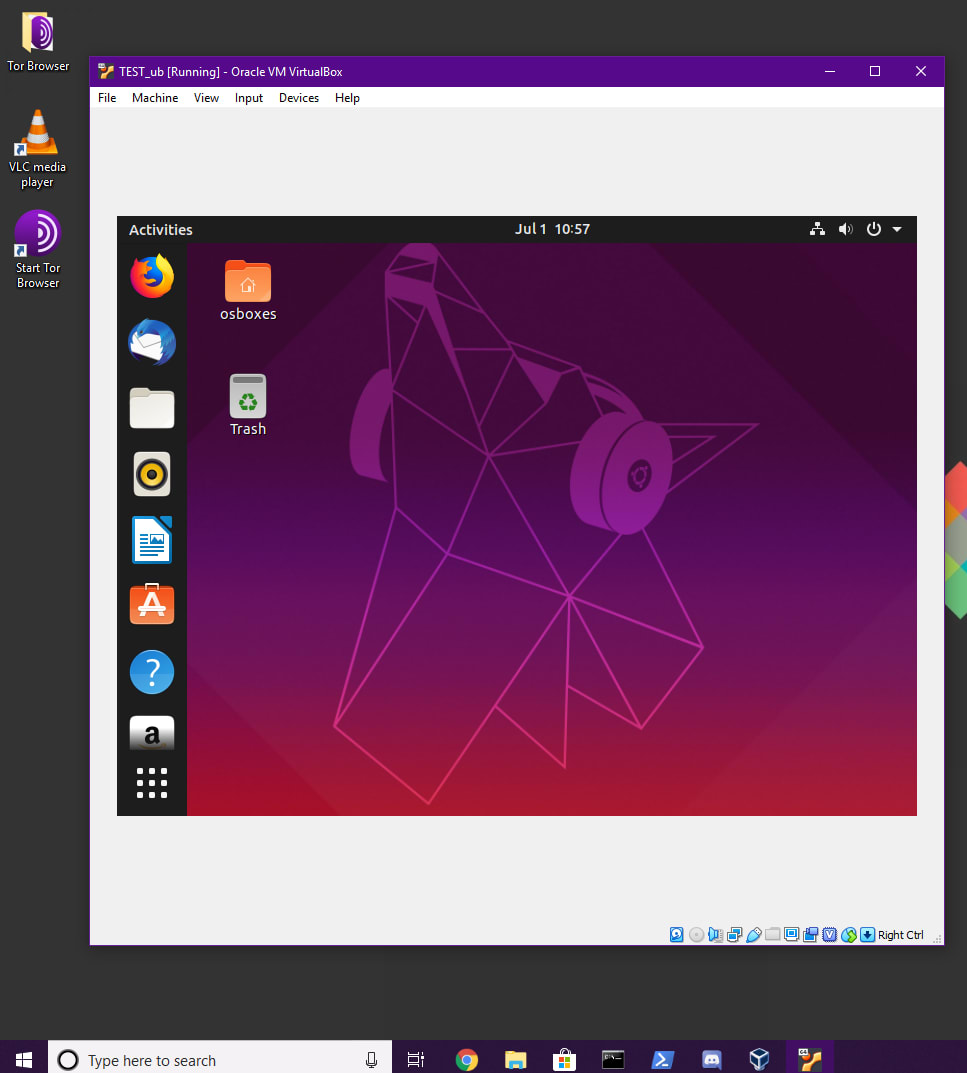Open PowerShell from the taskbar
Image resolution: width=967 pixels, height=1073 pixels.
point(662,1060)
